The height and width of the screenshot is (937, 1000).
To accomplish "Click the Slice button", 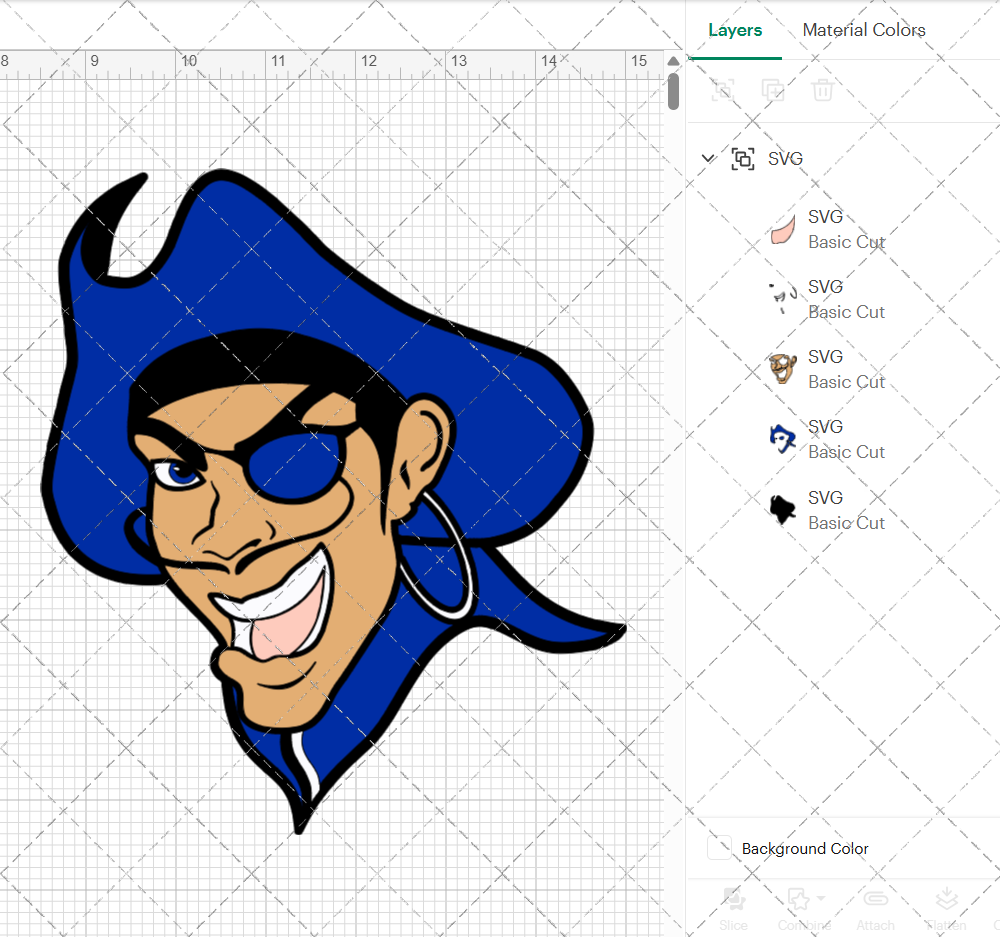I will tap(733, 908).
